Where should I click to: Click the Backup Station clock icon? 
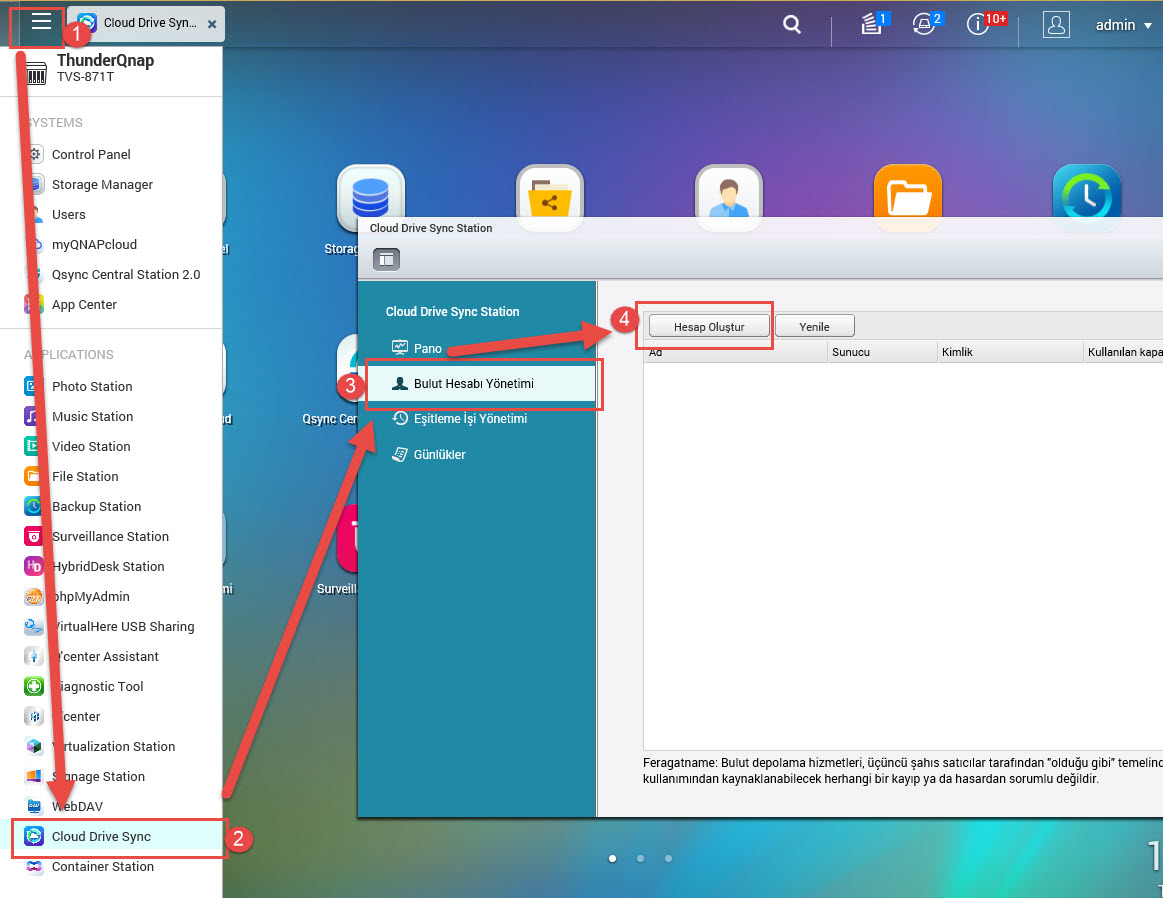(x=33, y=506)
